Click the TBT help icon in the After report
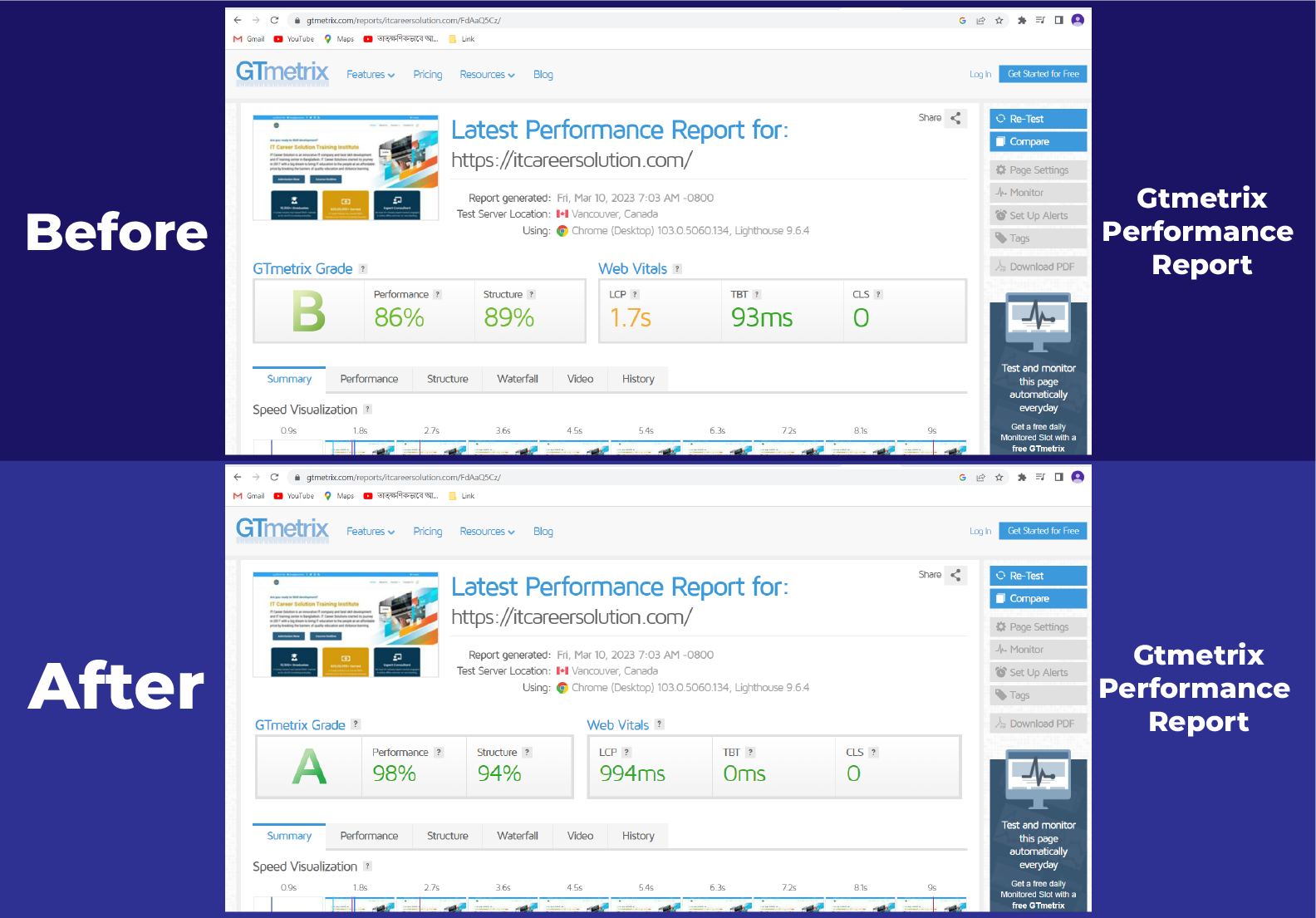The width and height of the screenshot is (1316, 918). (750, 752)
